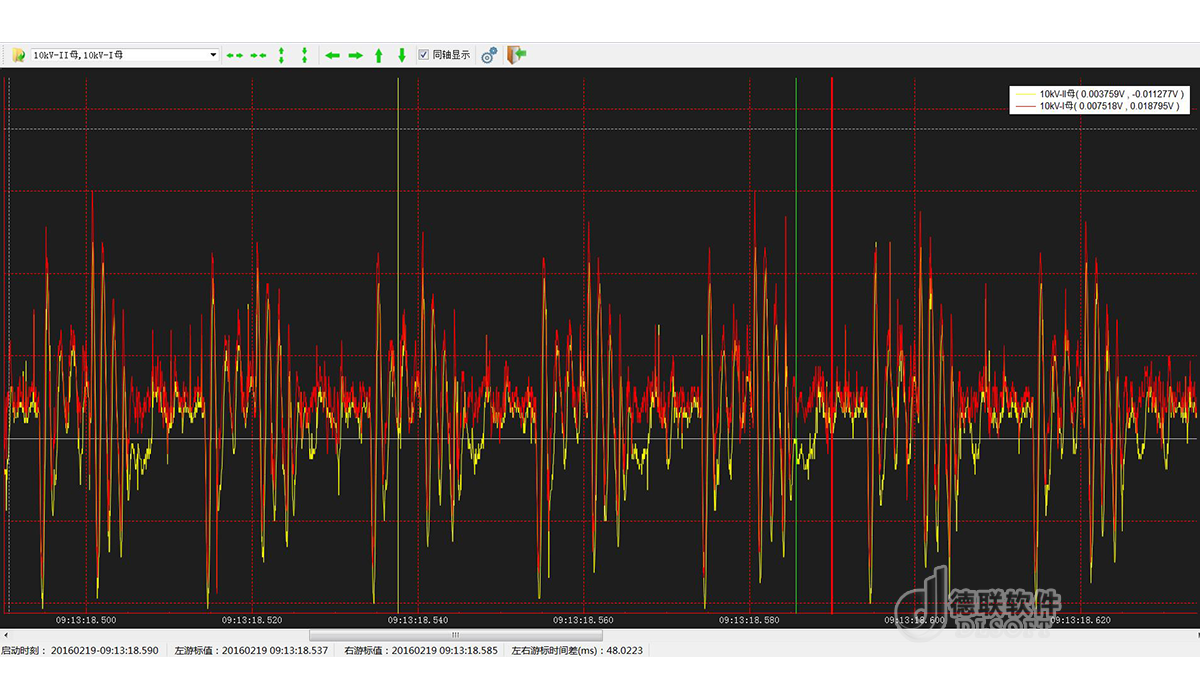Click the vertical compress arrows icon
The width and height of the screenshot is (1200, 700).
click(304, 55)
